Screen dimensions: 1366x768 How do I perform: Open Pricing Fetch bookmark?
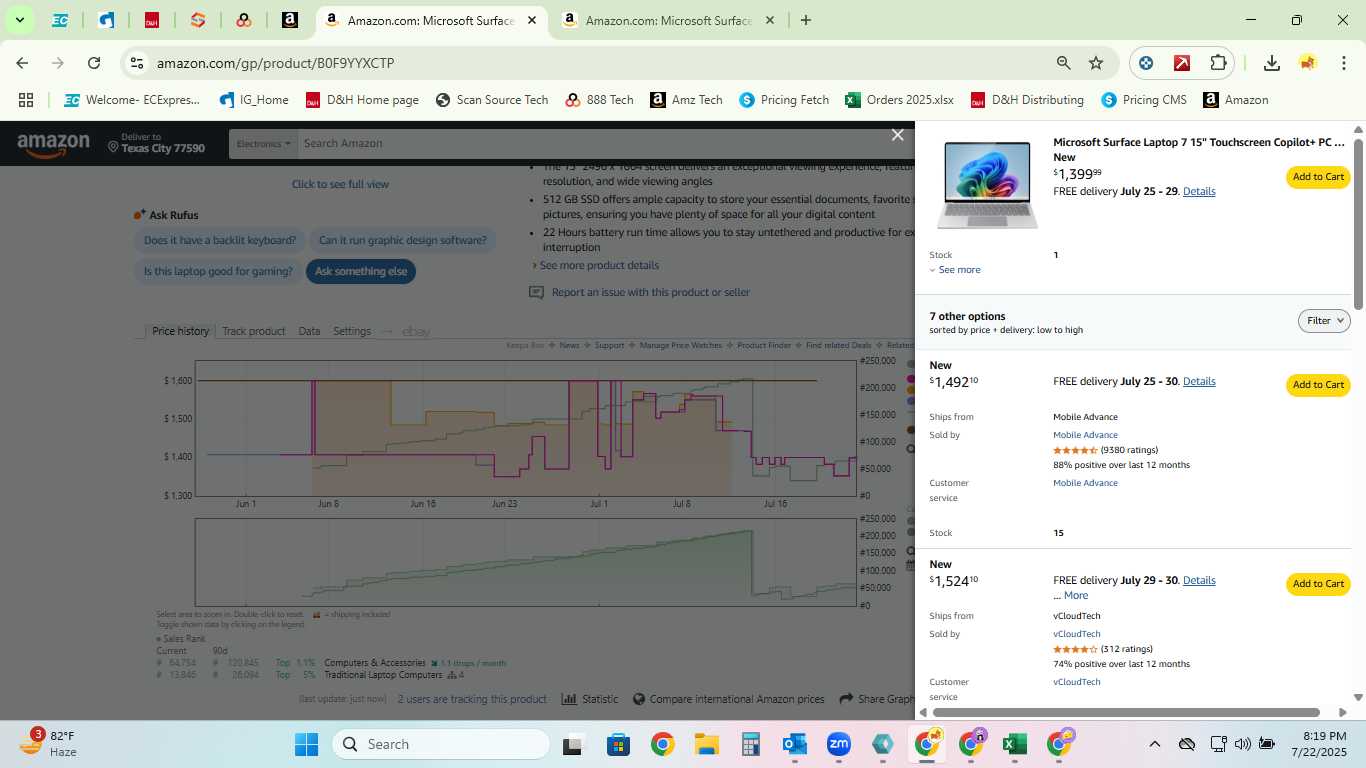(784, 100)
